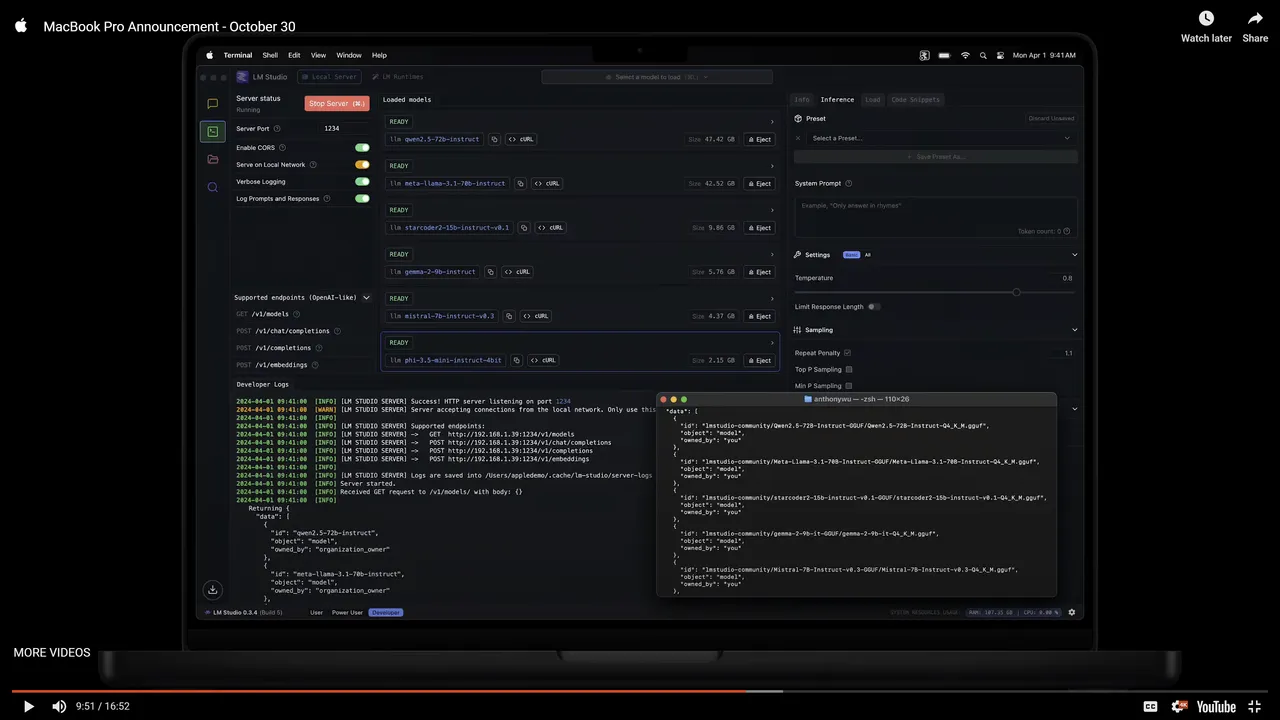Switch to the Load tab

click(x=873, y=100)
